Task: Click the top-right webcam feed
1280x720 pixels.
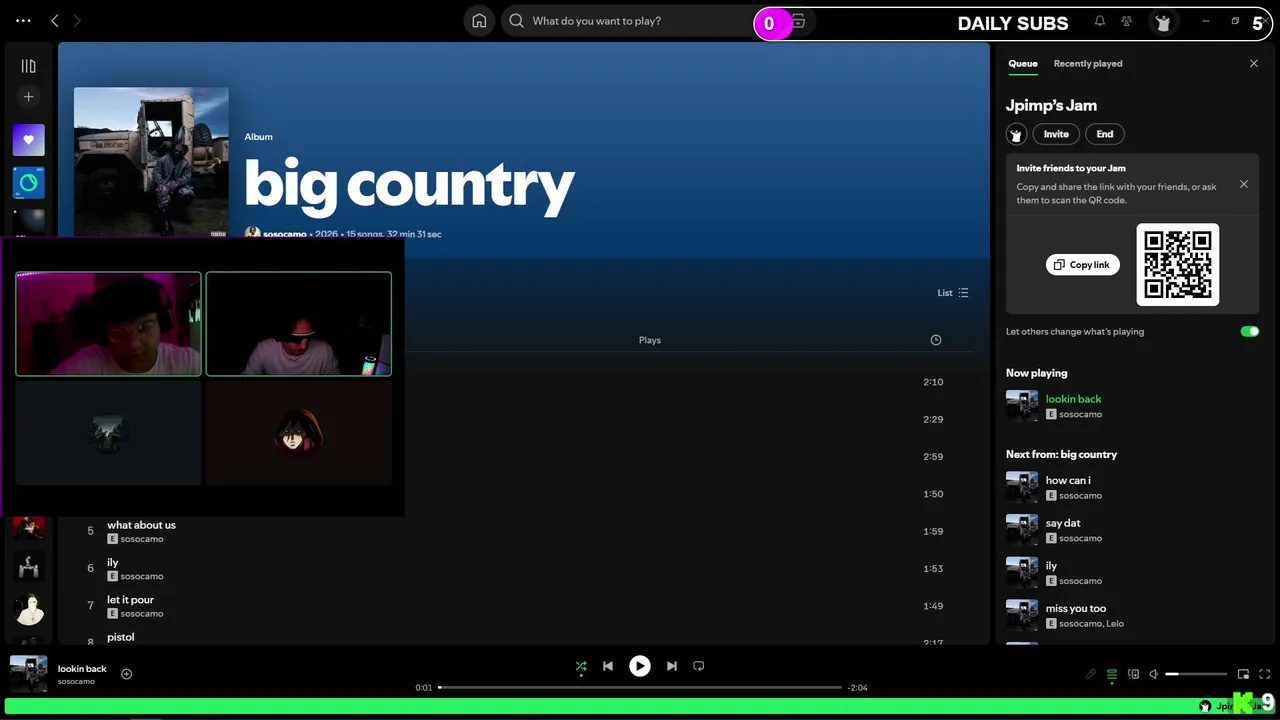Action: 299,324
